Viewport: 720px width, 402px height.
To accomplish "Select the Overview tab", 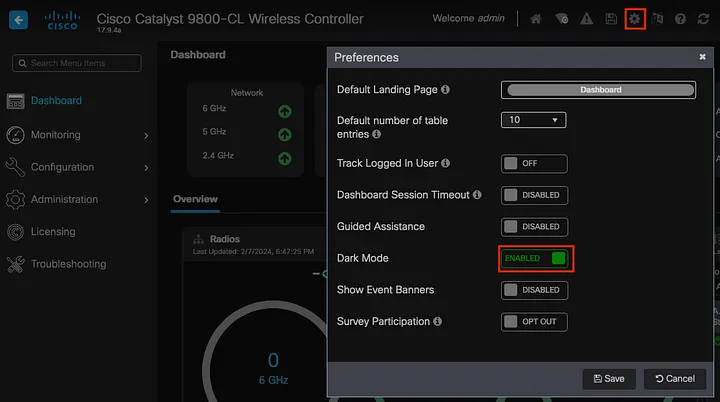I will 195,199.
